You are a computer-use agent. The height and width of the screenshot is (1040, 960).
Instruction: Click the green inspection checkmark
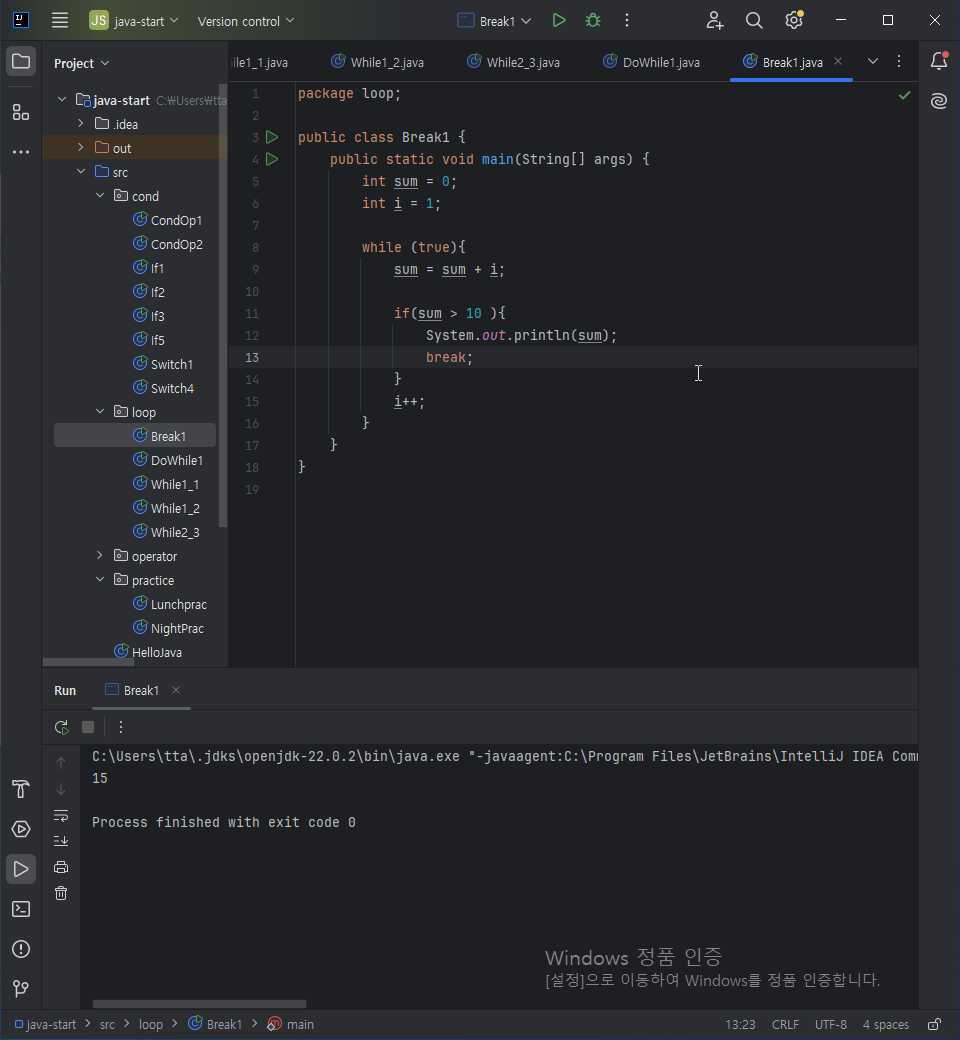coord(904,96)
